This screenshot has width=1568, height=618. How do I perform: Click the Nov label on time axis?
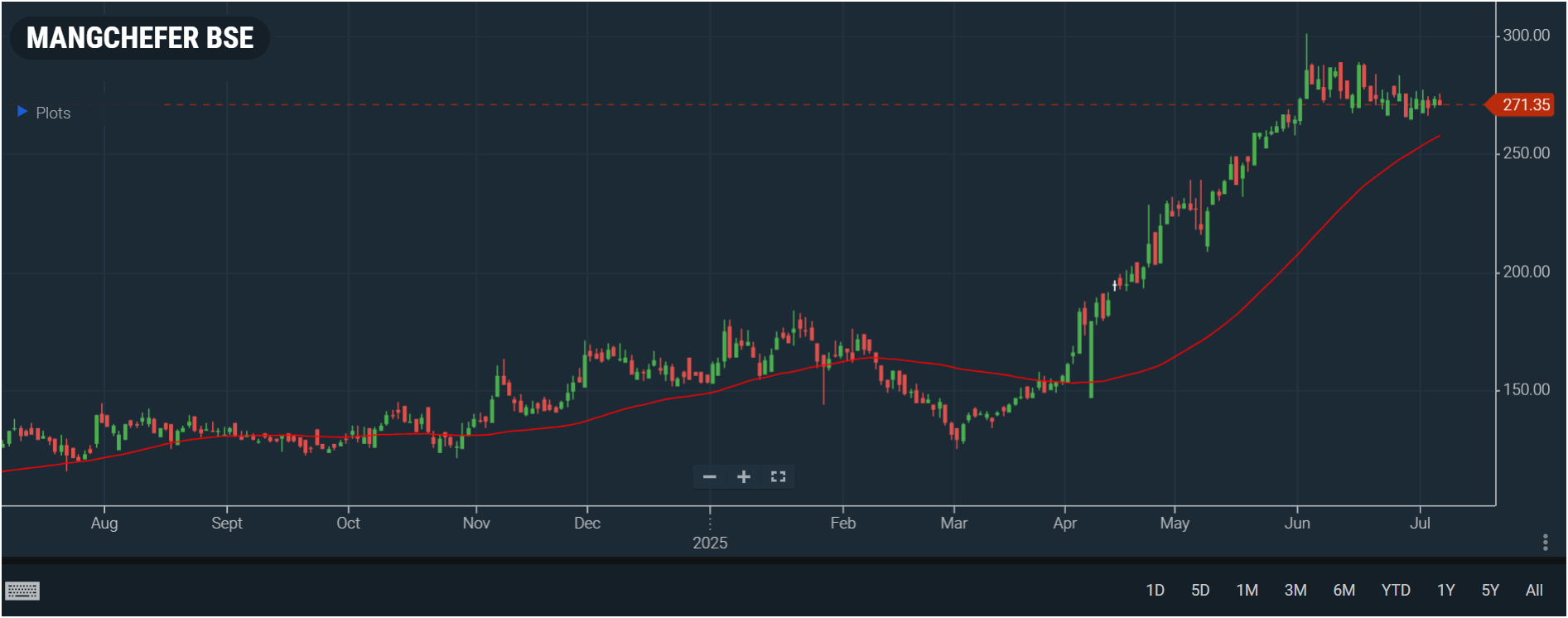click(476, 523)
